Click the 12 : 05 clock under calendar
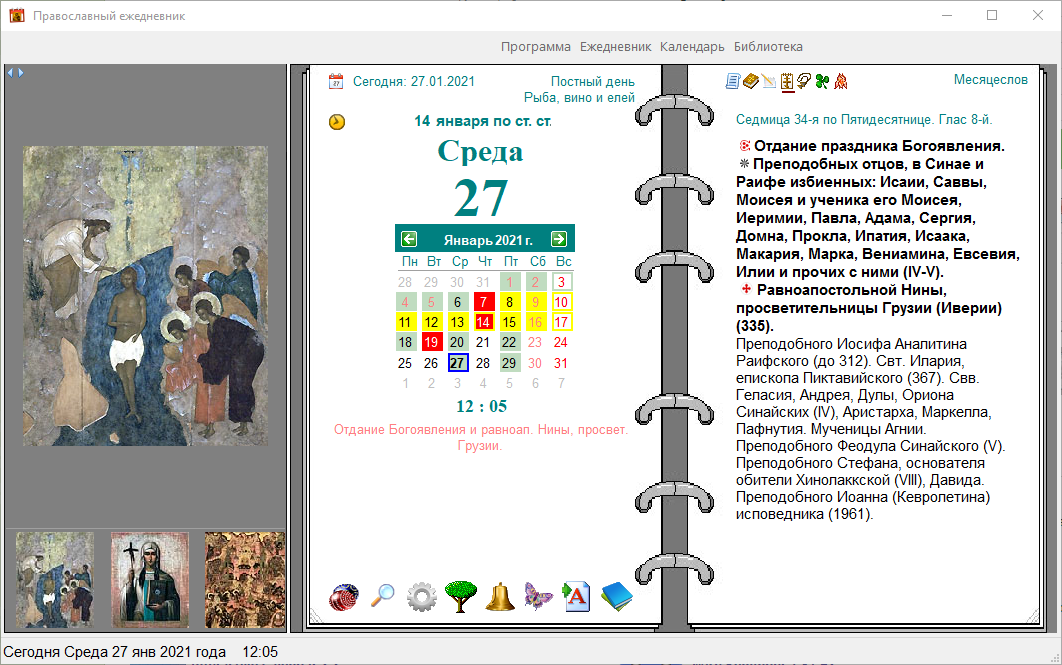This screenshot has width=1062, height=665. coord(482,406)
